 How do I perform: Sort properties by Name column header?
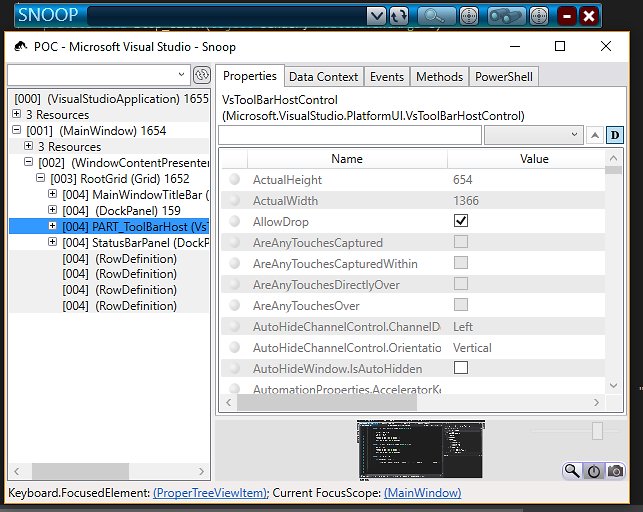click(x=347, y=159)
